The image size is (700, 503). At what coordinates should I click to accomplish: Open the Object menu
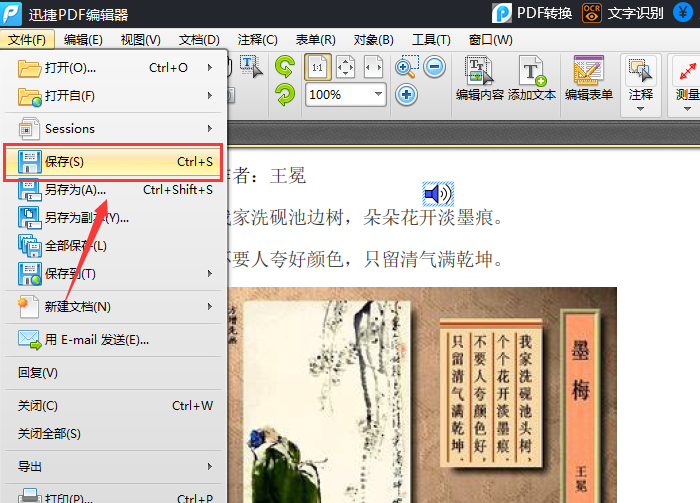tap(374, 40)
